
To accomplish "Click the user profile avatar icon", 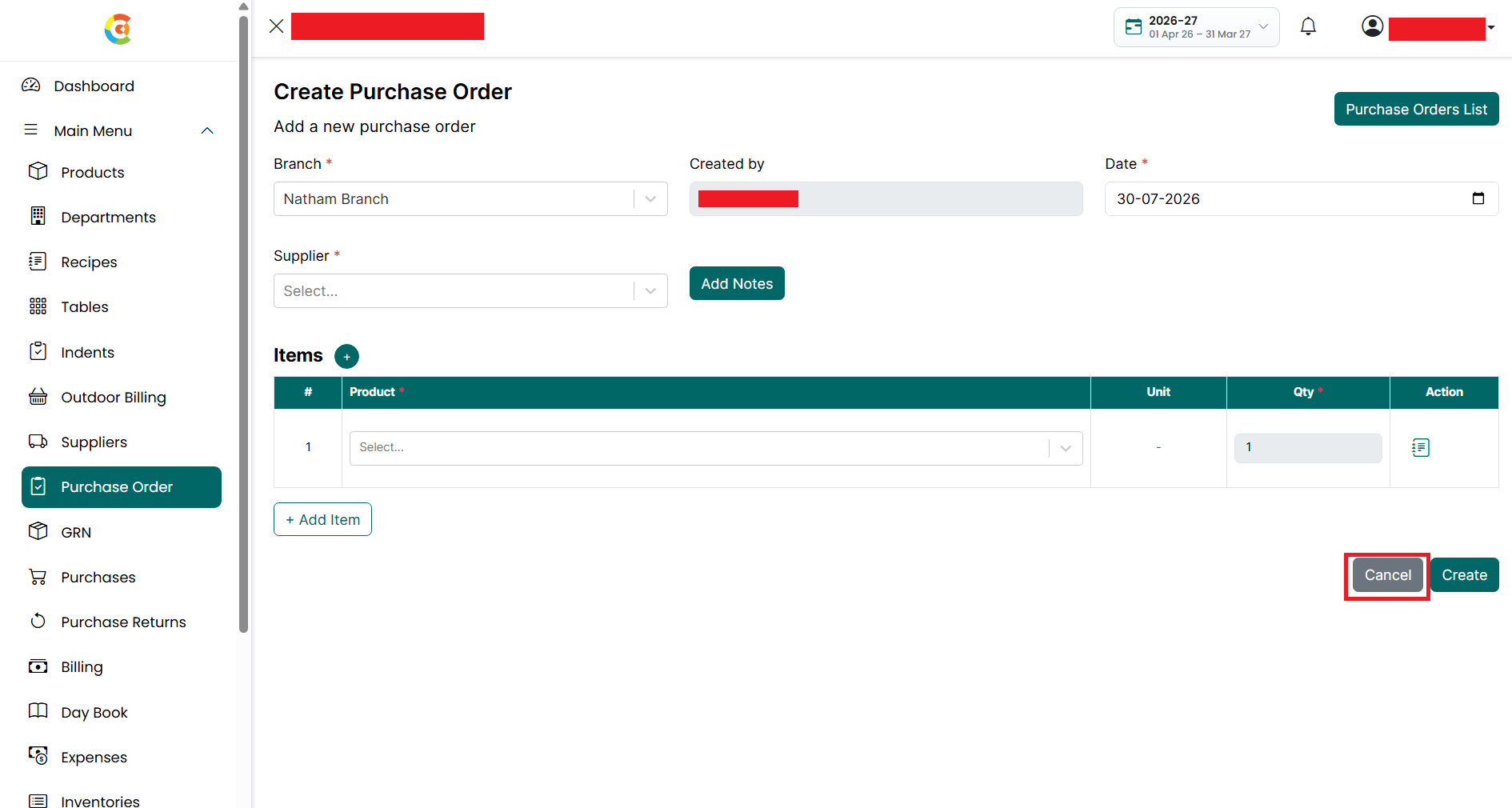I will 1372,26.
